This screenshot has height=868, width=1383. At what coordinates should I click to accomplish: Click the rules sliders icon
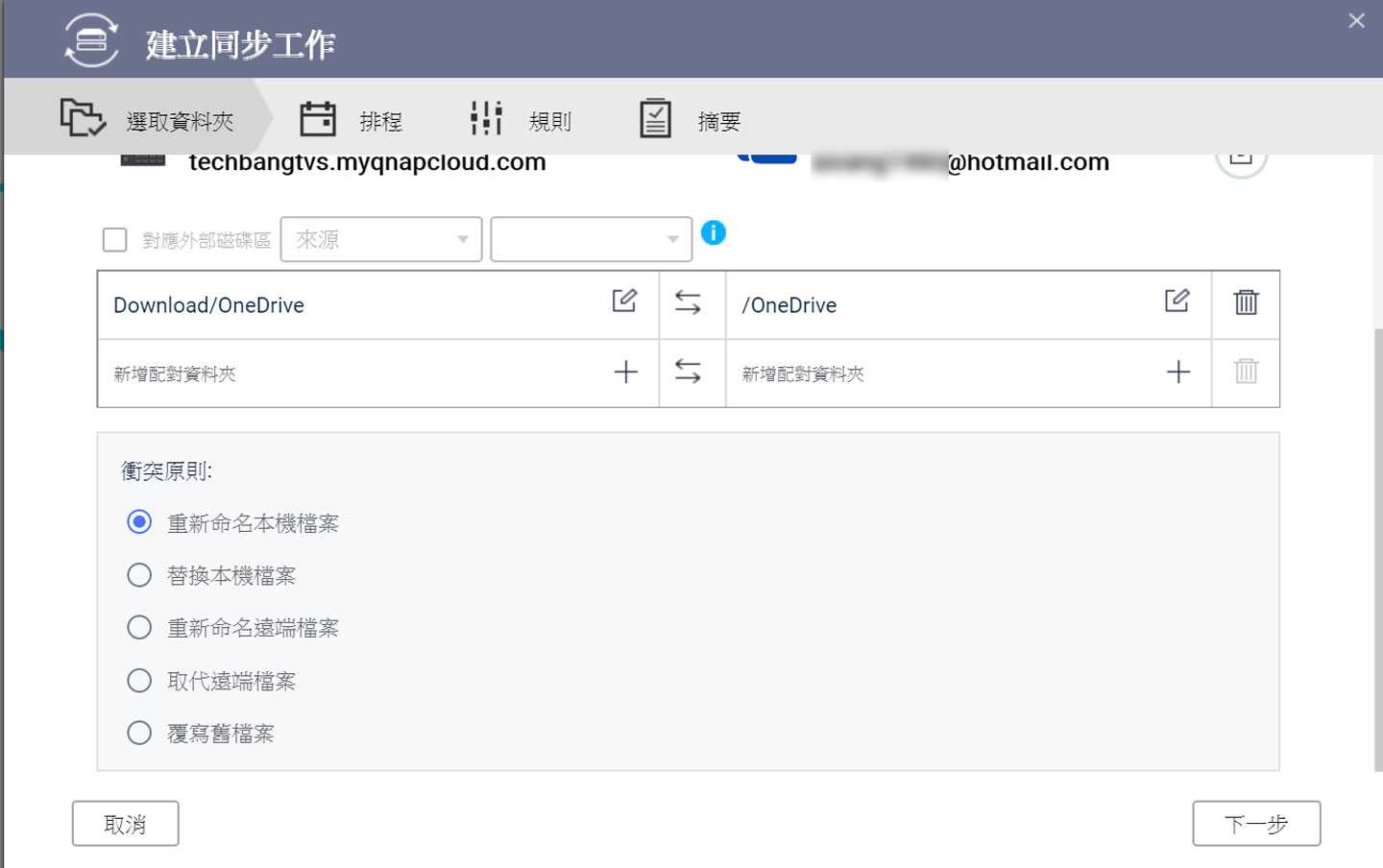[487, 118]
